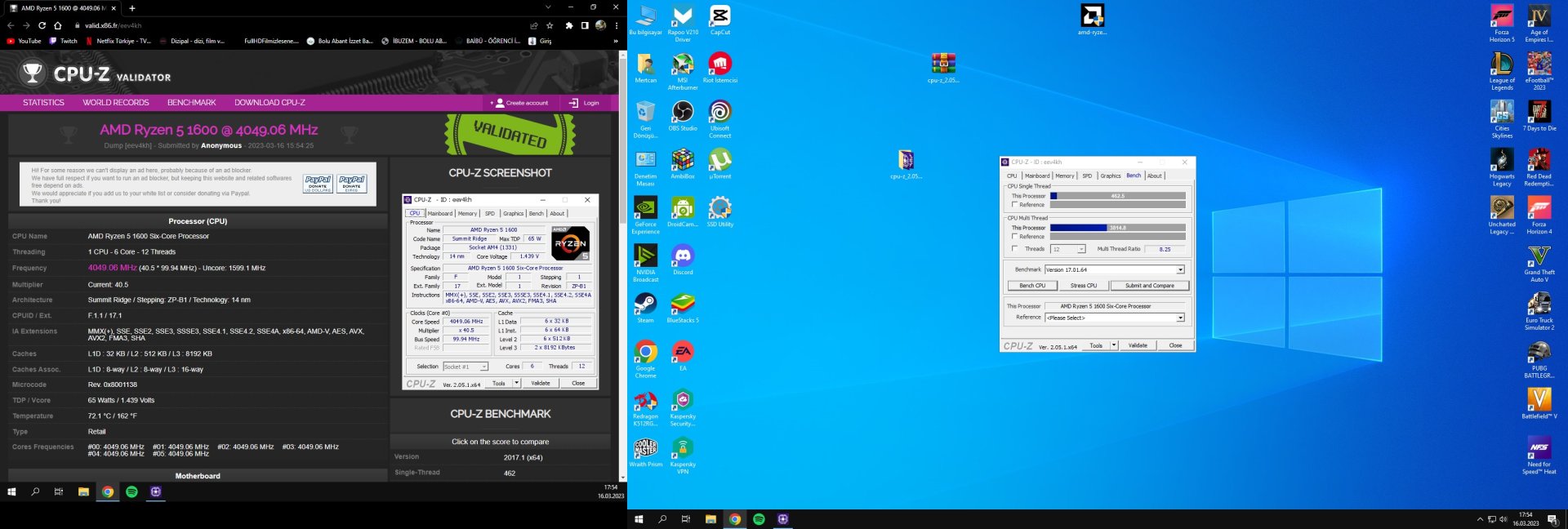Click Create account on the validator site
Screen dimensions: 1568x529
521,103
